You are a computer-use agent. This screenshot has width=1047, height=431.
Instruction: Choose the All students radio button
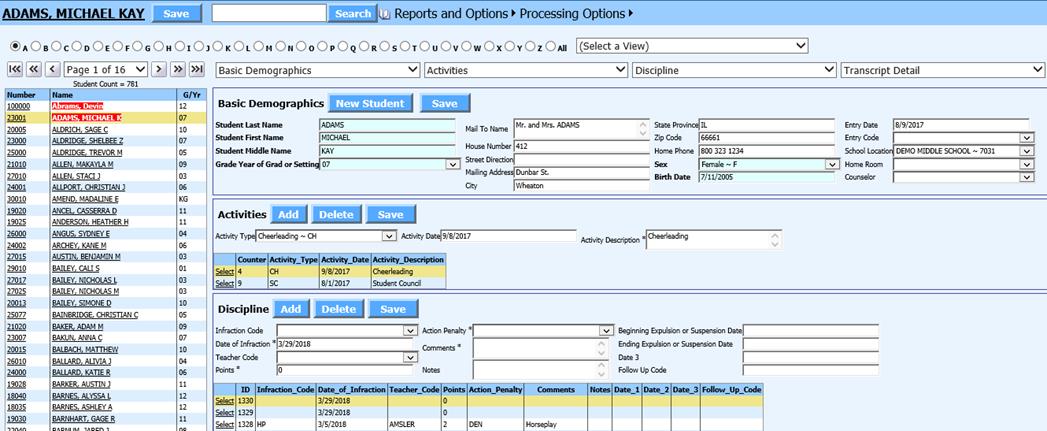549,47
